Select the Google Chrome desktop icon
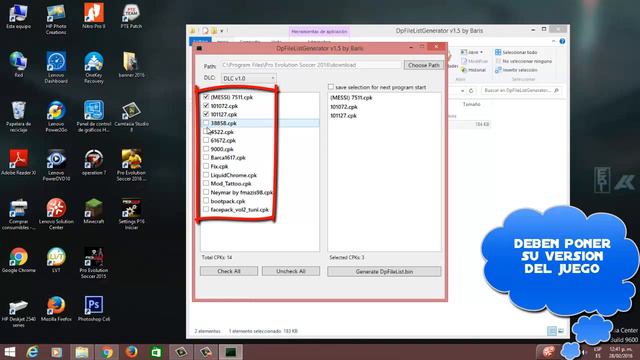Viewport: 640px width, 360px height. [18, 260]
